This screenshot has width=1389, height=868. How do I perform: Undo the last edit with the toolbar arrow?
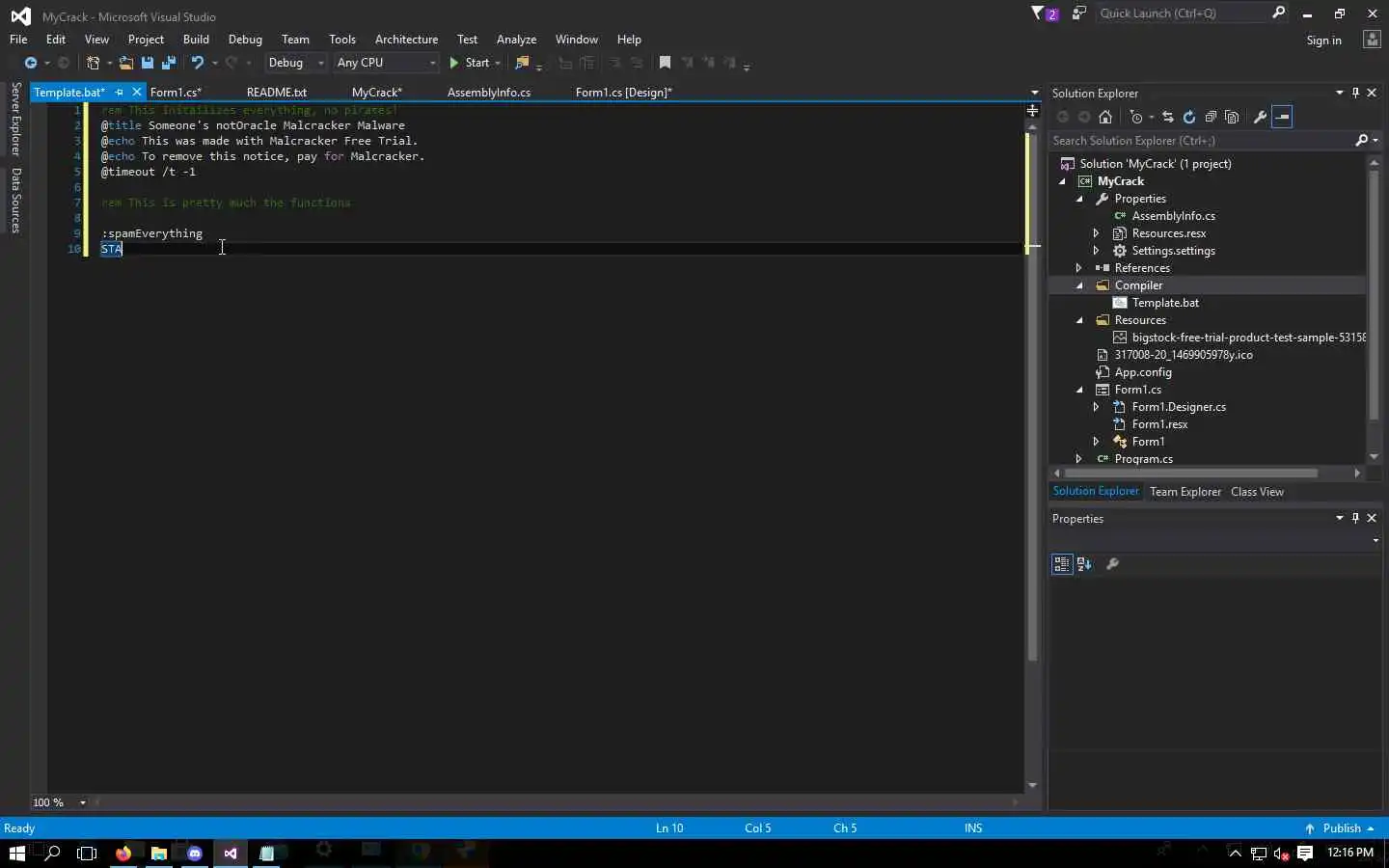click(198, 63)
